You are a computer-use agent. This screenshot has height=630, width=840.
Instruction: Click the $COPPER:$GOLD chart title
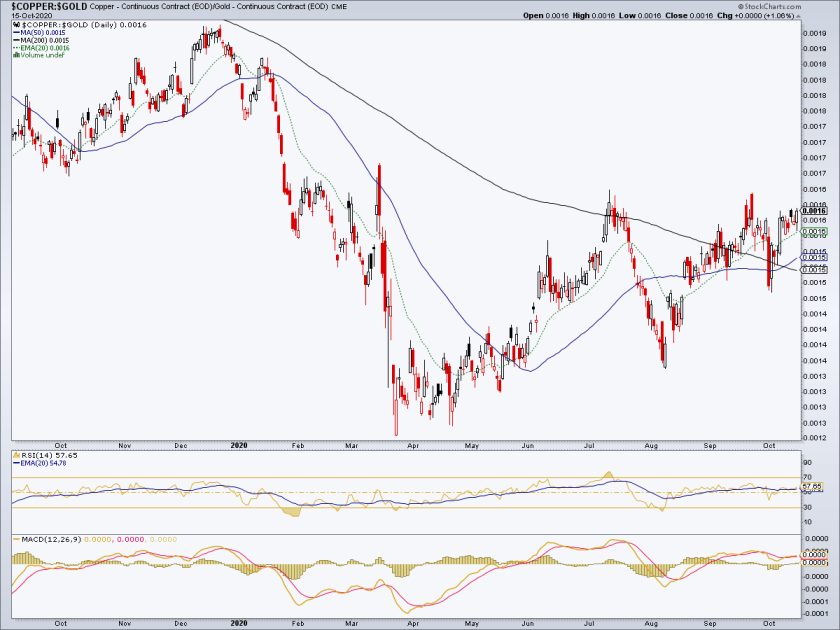[x=49, y=6]
